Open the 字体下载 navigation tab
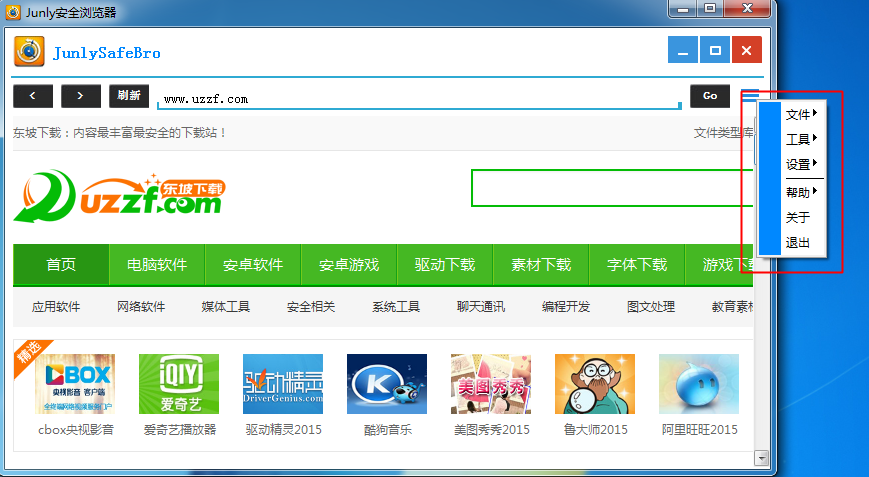 (637, 265)
